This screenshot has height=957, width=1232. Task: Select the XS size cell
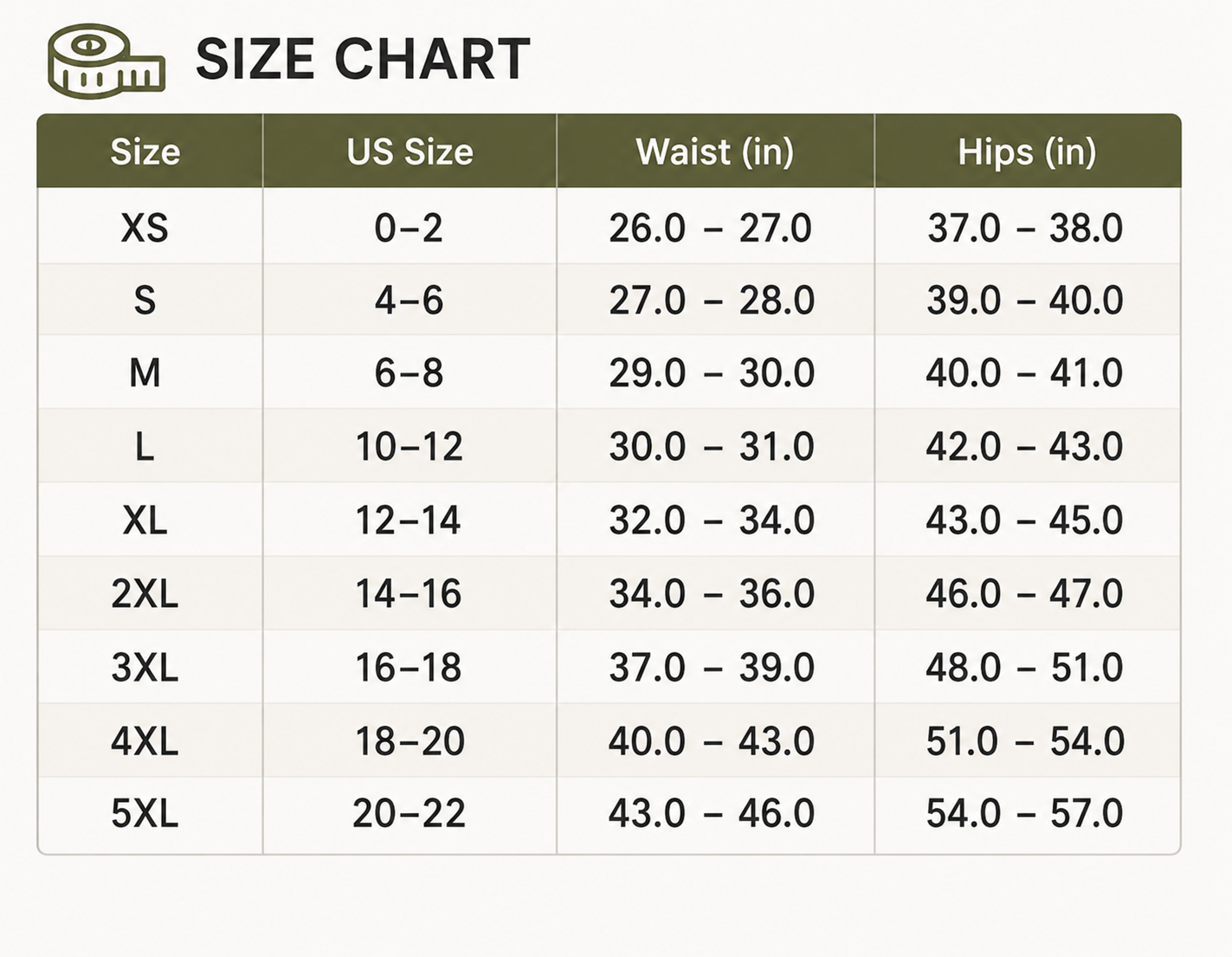click(145, 228)
